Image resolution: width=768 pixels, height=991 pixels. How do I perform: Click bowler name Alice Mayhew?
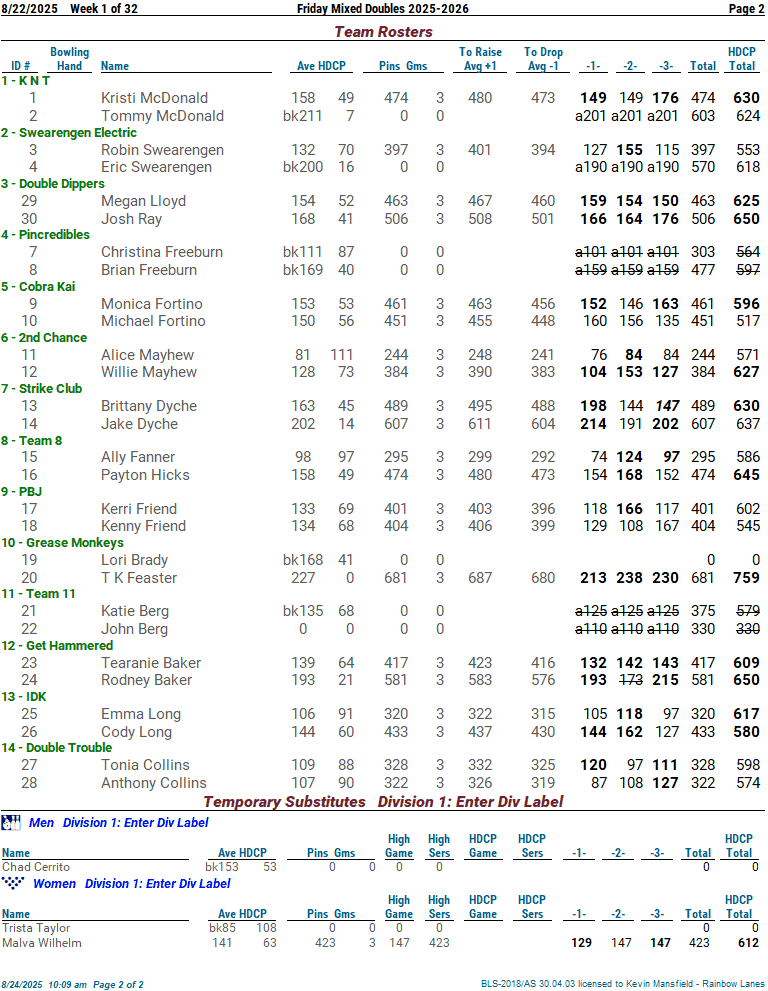pos(147,355)
